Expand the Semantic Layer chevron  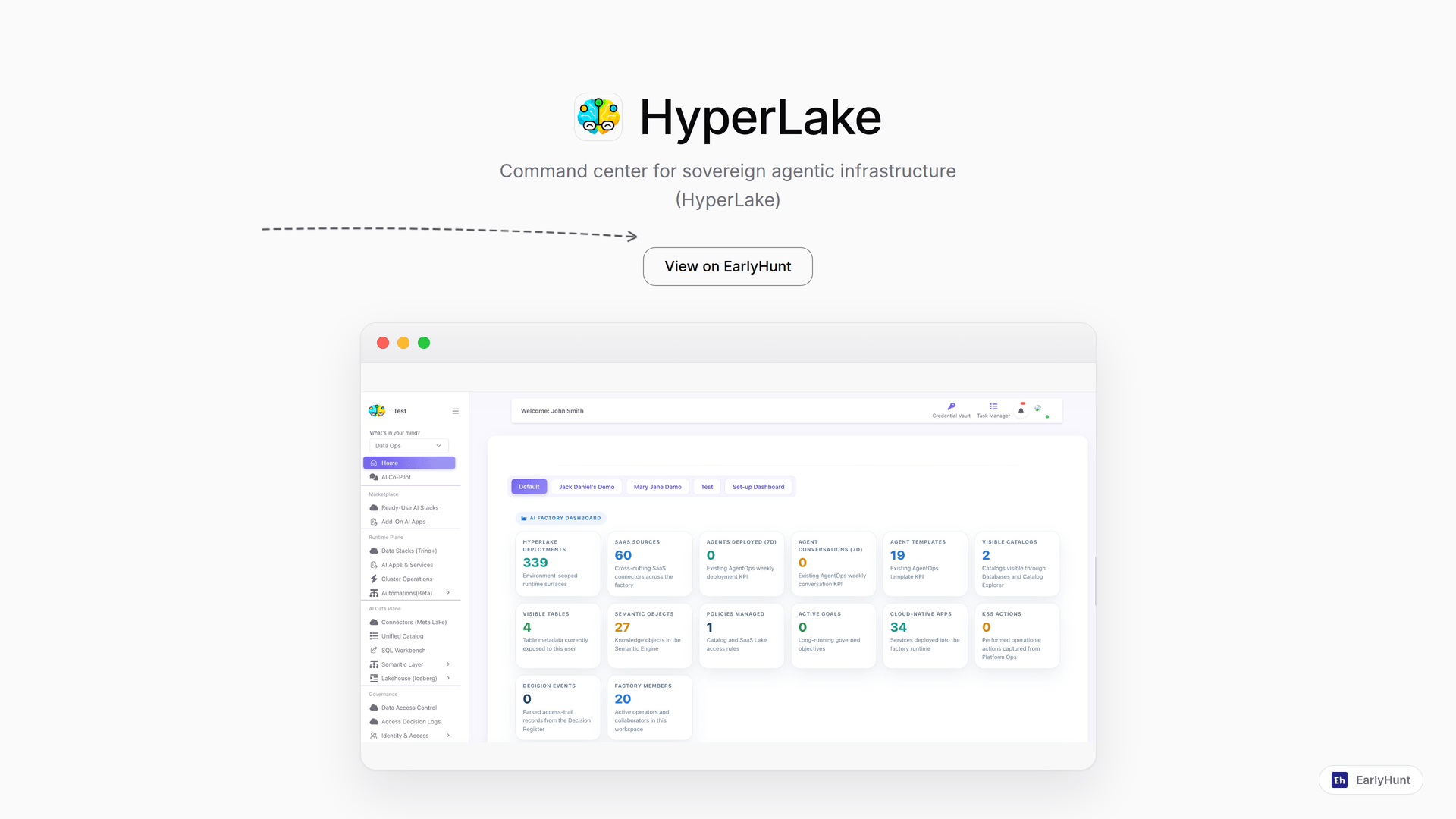[x=448, y=664]
